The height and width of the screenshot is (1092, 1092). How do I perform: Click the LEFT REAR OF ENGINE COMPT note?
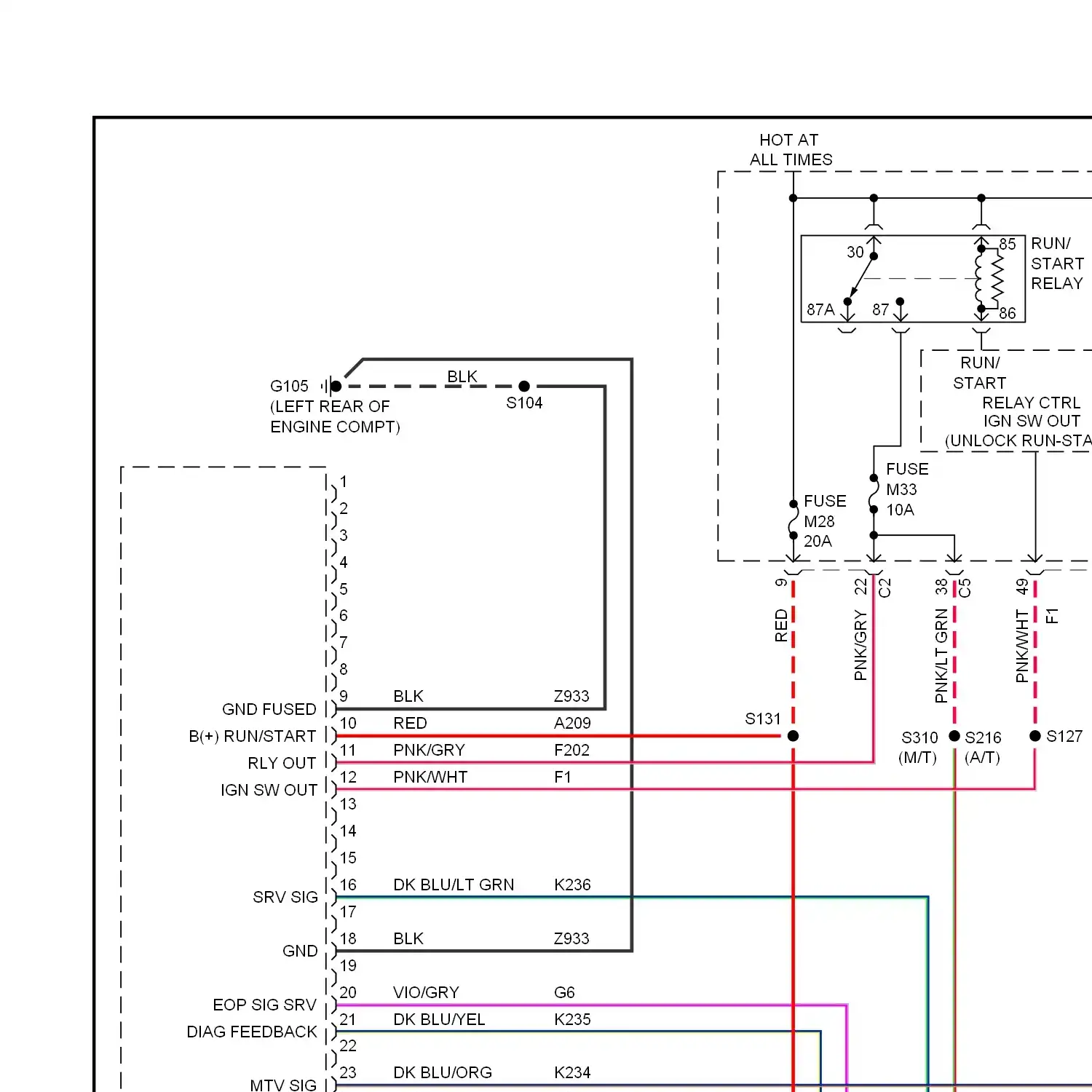pyautogui.click(x=335, y=417)
